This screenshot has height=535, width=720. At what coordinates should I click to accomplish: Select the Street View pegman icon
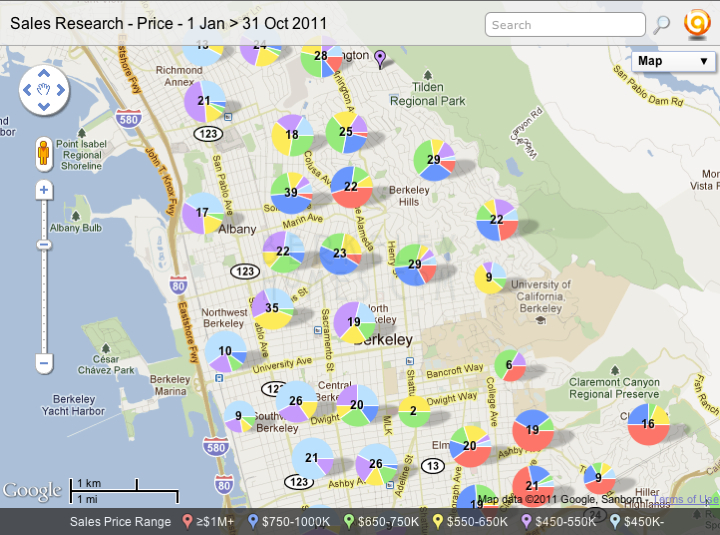point(44,153)
